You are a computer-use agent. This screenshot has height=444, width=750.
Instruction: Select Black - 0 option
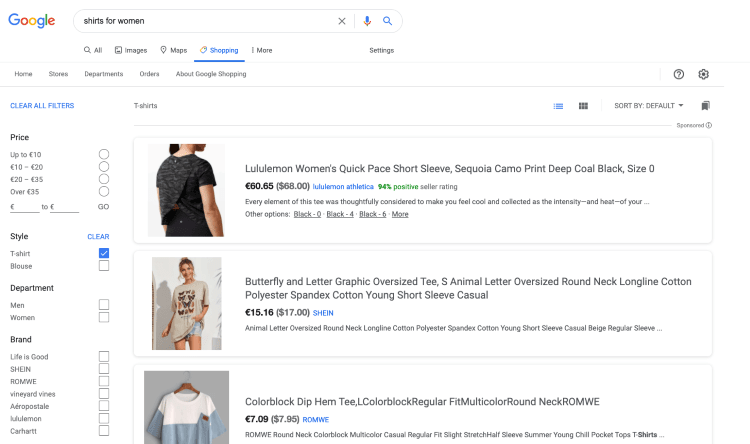(x=307, y=214)
